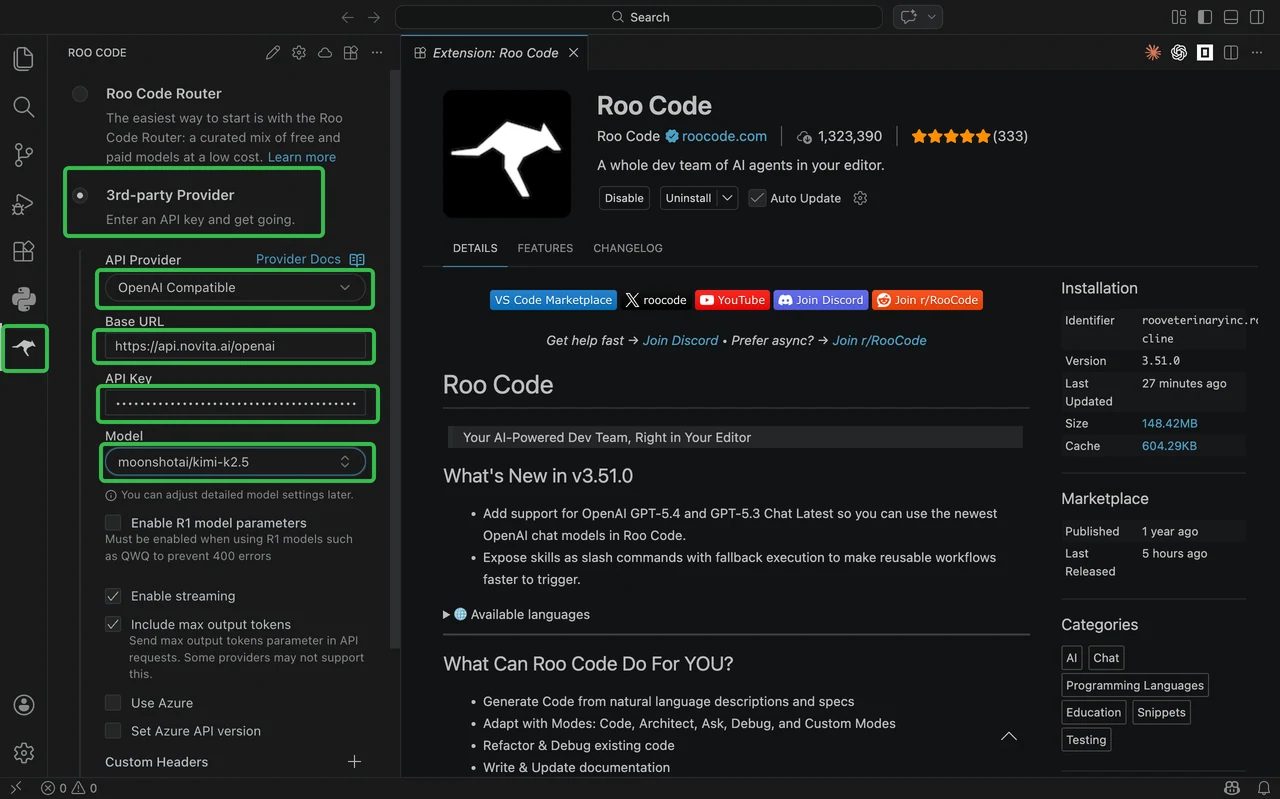Open Manage gear at activity bar bottom
The width and height of the screenshot is (1280, 799).
[x=24, y=753]
